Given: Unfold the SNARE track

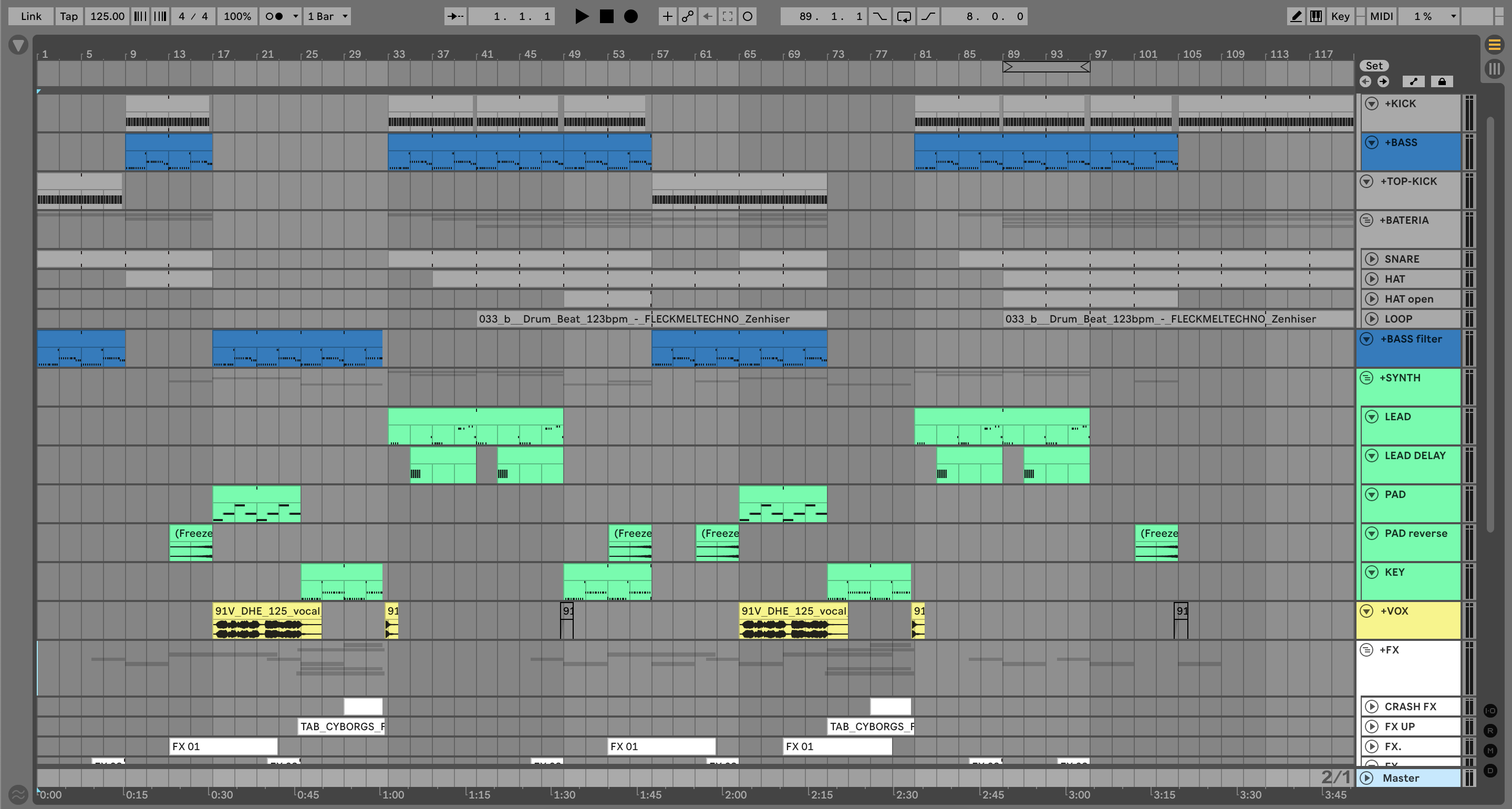Looking at the screenshot, I should point(1372,259).
